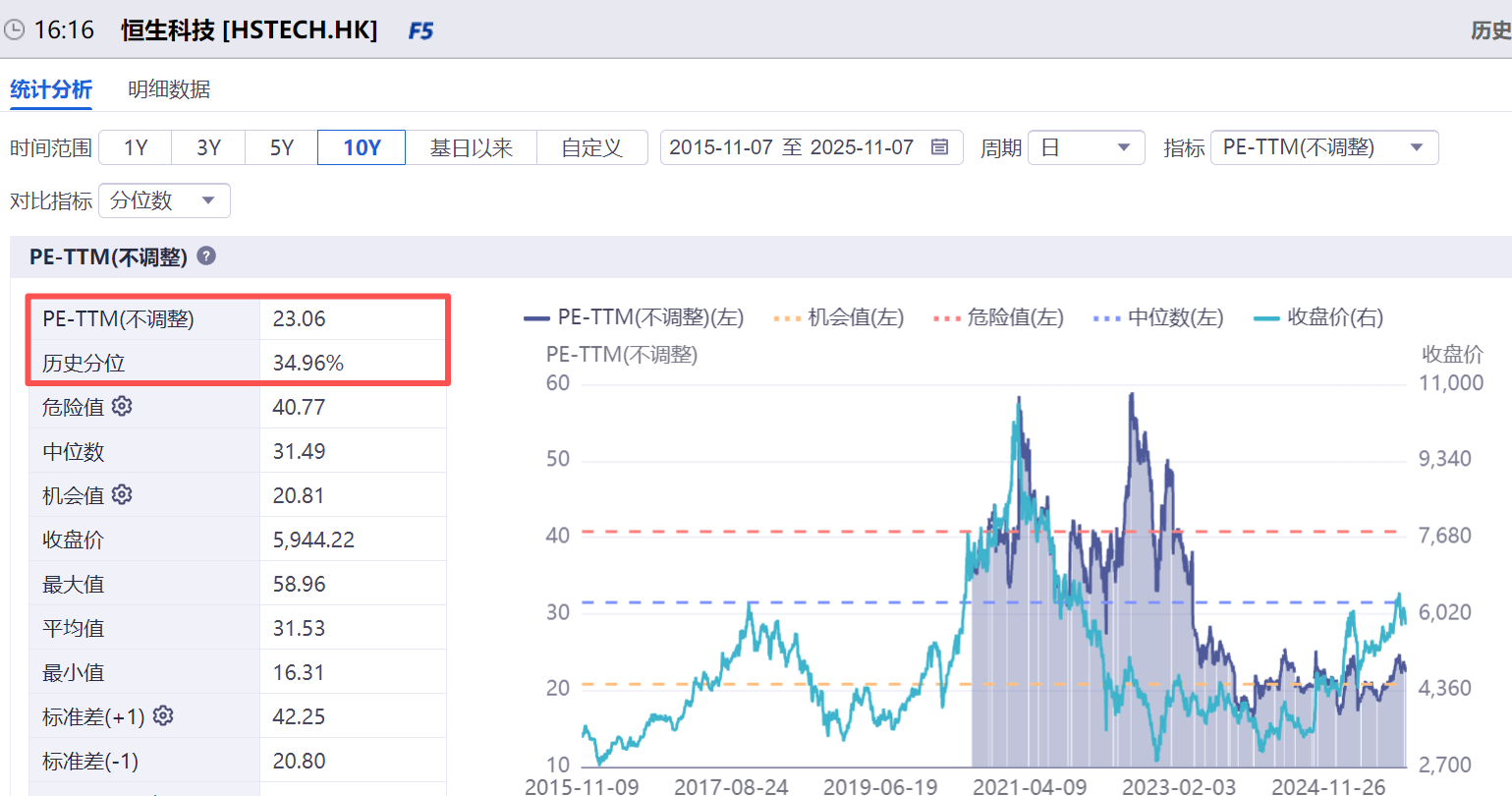Screen dimensions: 1512x796
Task: Click the help icon next to PE-TTM(不调整) title
Action: click(206, 256)
